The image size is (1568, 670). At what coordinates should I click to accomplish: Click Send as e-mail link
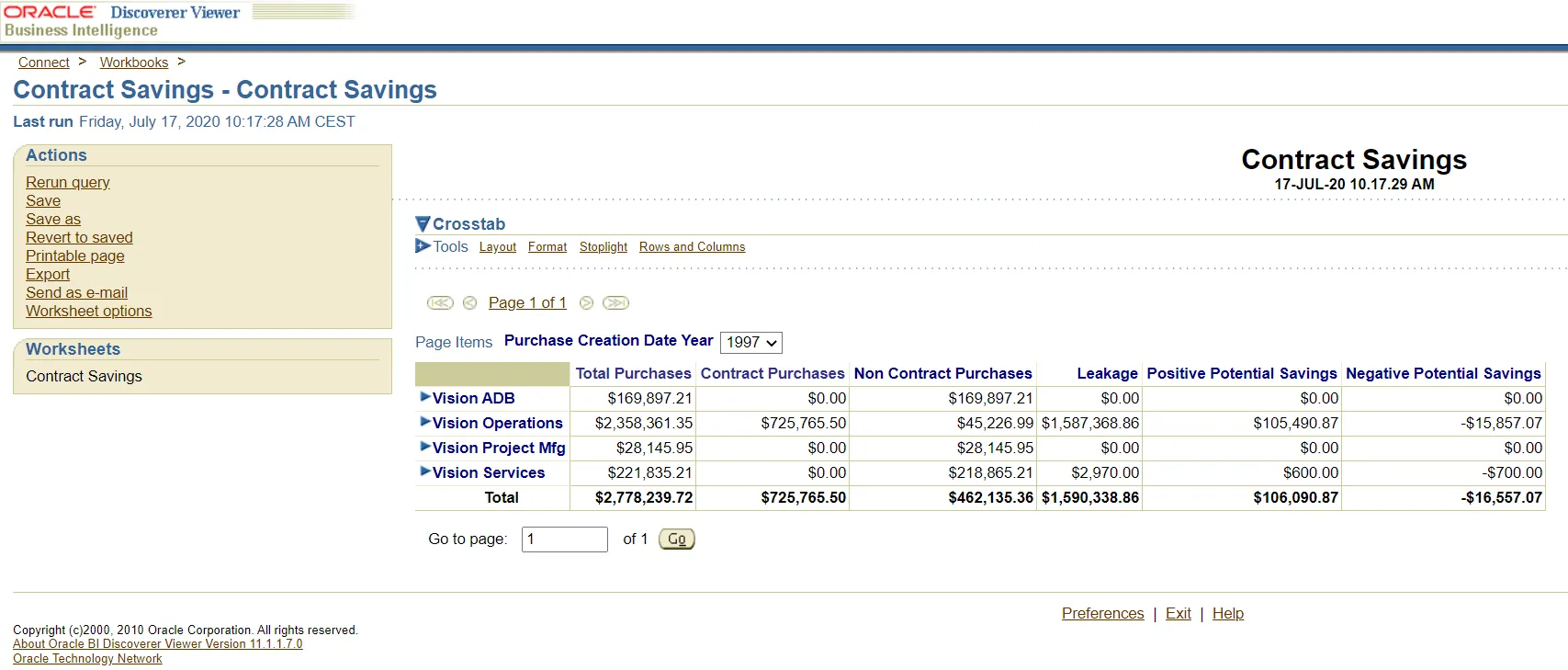tap(77, 292)
